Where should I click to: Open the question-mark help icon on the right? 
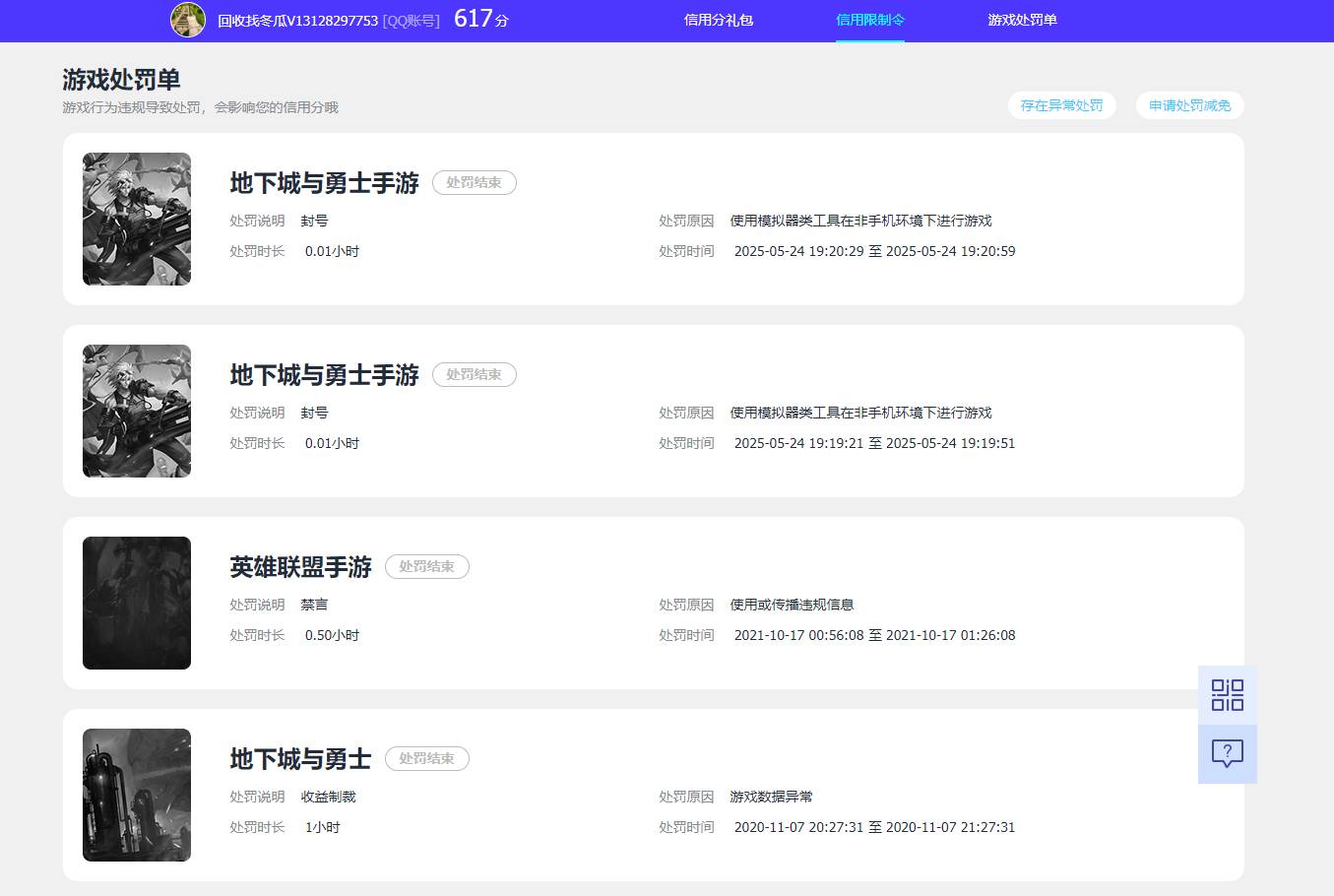1227,753
